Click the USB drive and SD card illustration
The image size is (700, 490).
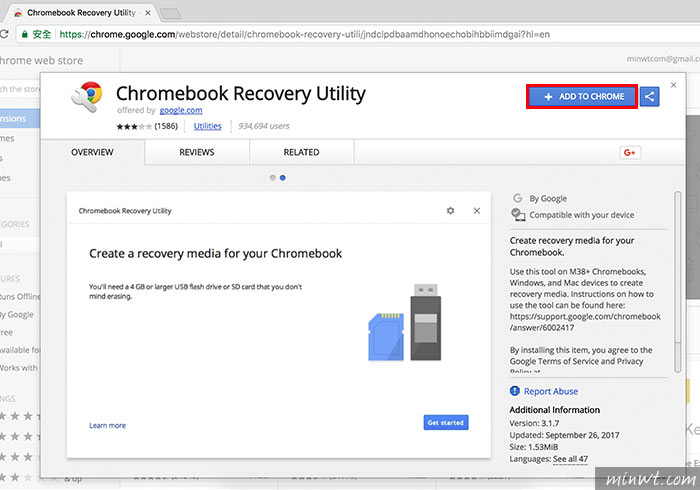coord(404,322)
